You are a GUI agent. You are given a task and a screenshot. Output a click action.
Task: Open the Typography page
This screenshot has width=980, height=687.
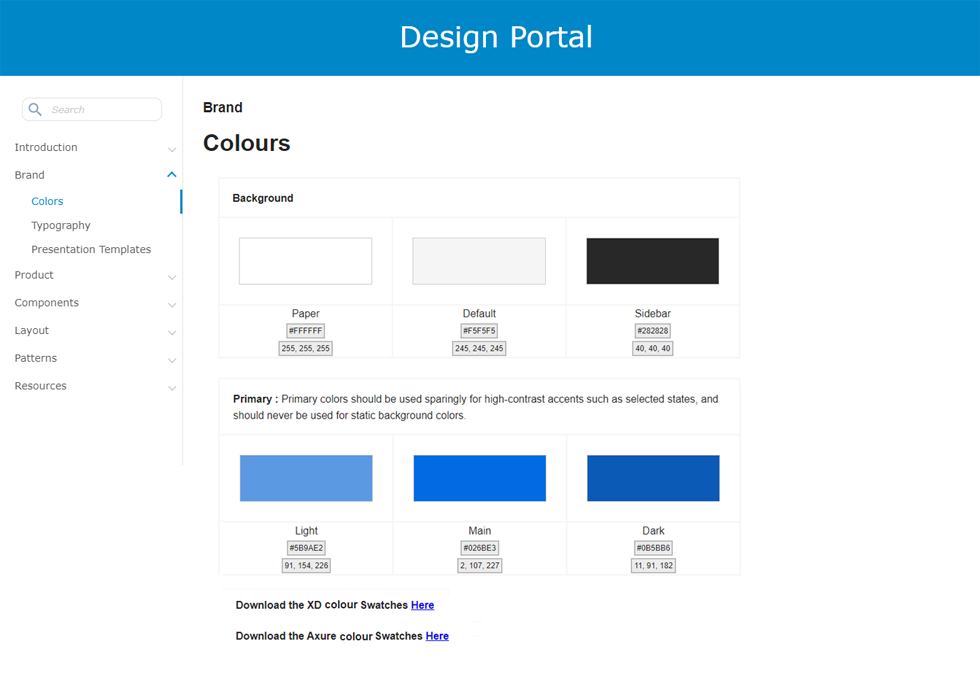click(61, 226)
